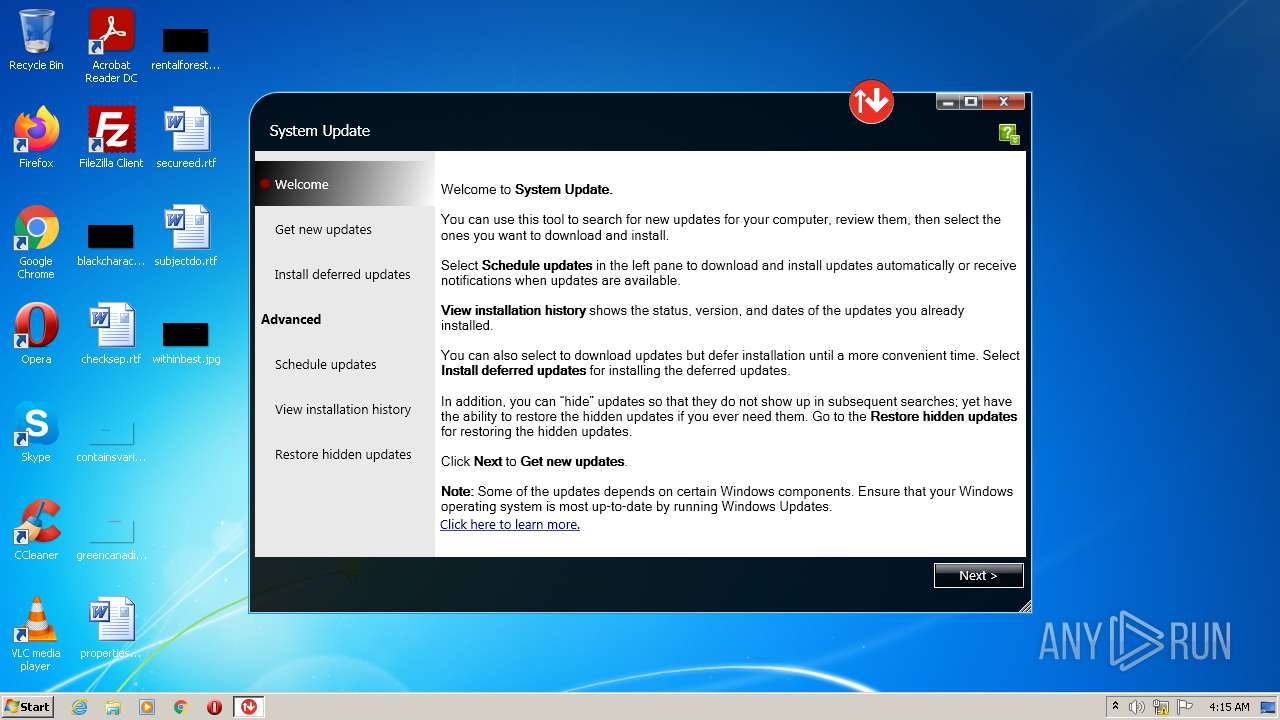This screenshot has height=720, width=1280.
Task: Select subjectdo.rtf document icon
Action: click(x=186, y=236)
